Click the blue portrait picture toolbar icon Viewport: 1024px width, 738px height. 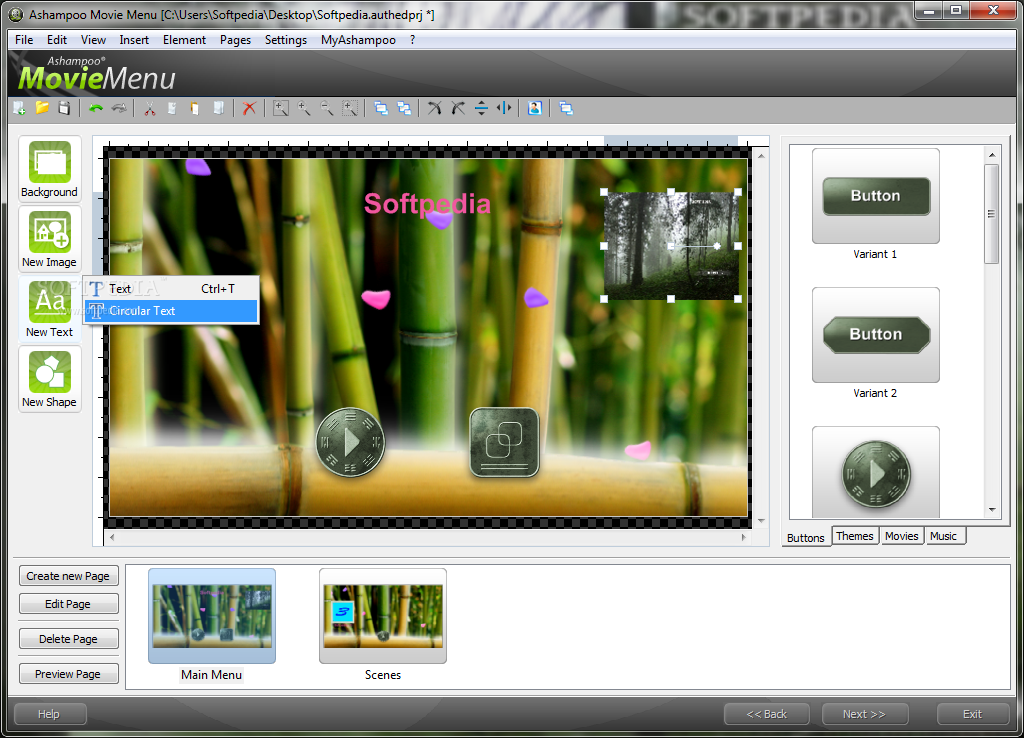click(x=535, y=108)
